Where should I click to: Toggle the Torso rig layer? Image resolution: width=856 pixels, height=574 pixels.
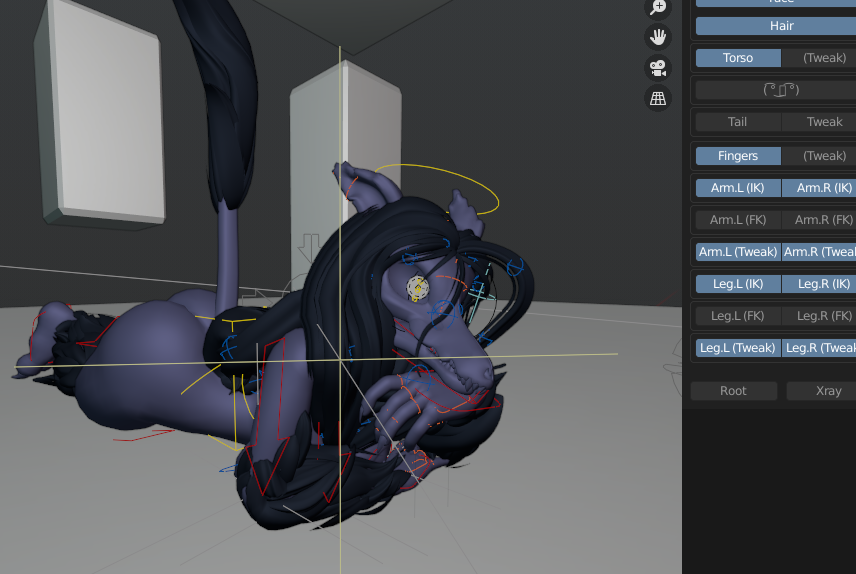click(738, 58)
